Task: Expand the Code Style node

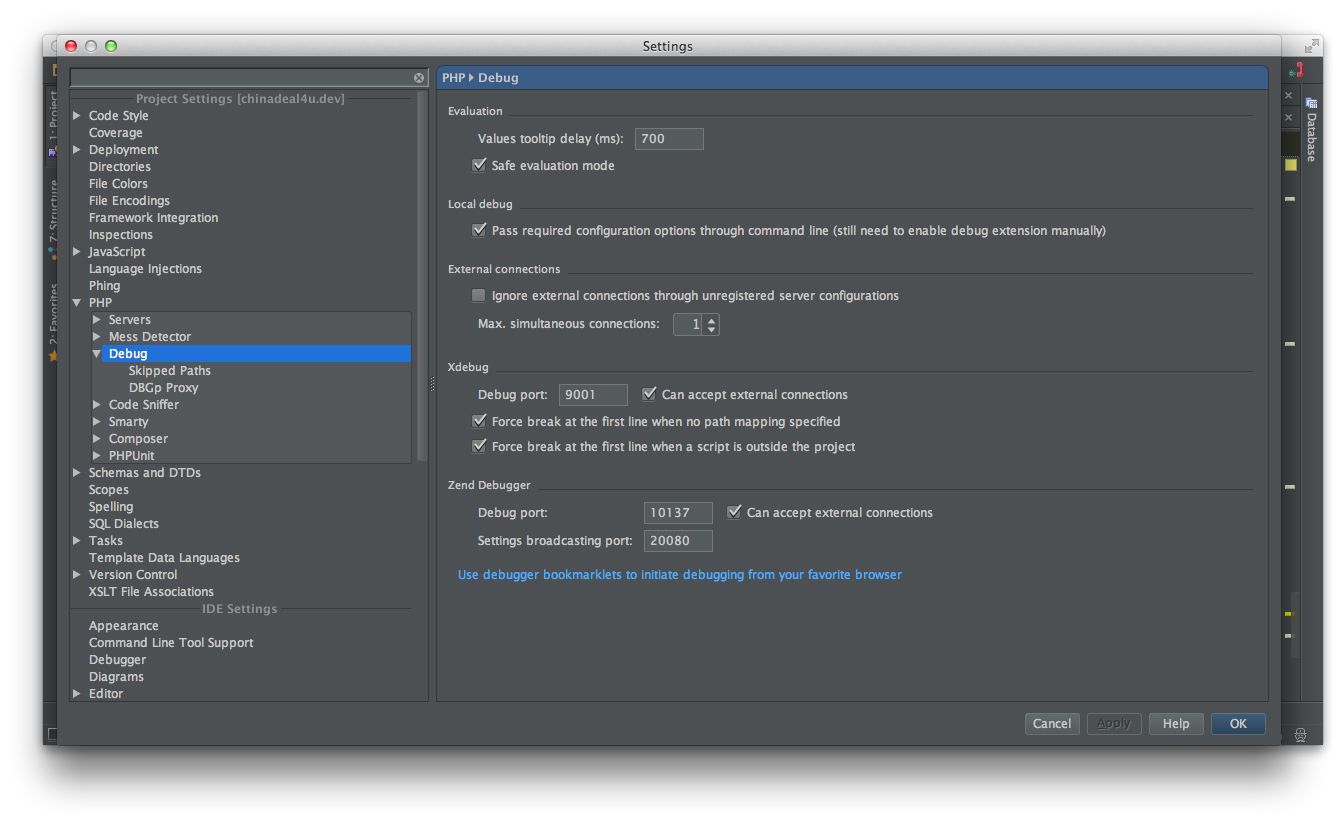Action: click(77, 116)
